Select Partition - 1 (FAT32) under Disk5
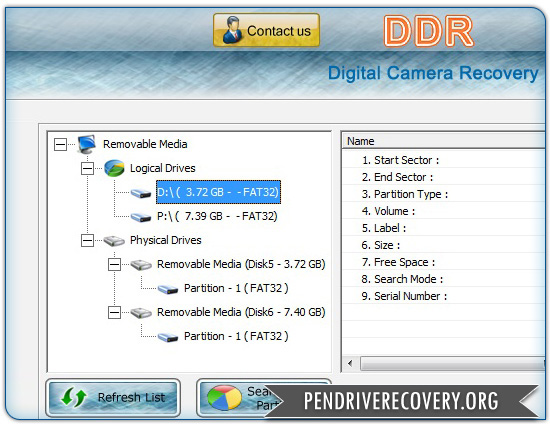This screenshot has width=550, height=424. 236,288
